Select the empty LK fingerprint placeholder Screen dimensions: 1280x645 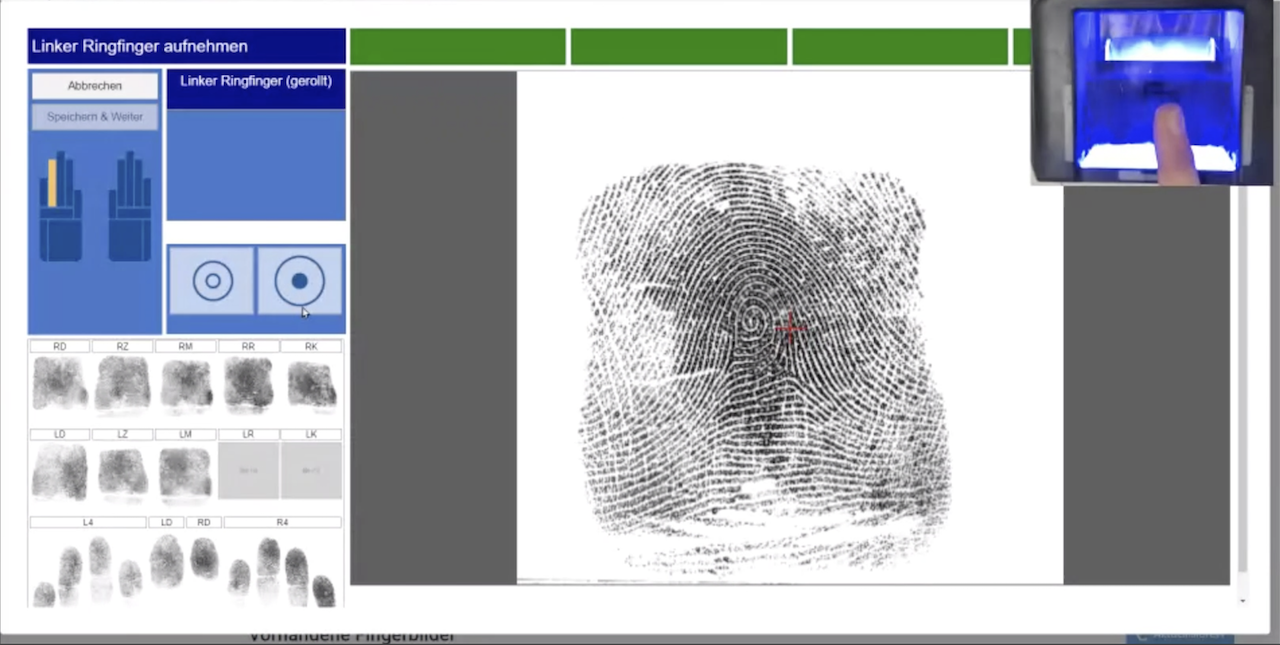pyautogui.click(x=311, y=470)
